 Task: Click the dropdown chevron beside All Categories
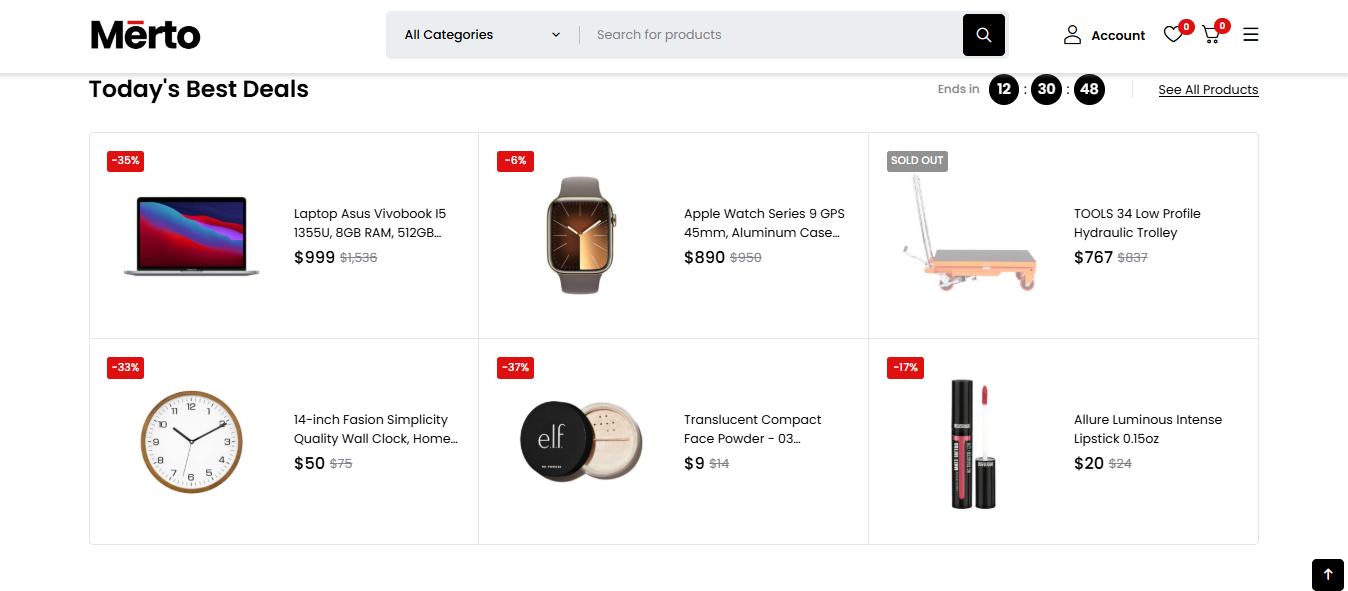[x=556, y=35]
